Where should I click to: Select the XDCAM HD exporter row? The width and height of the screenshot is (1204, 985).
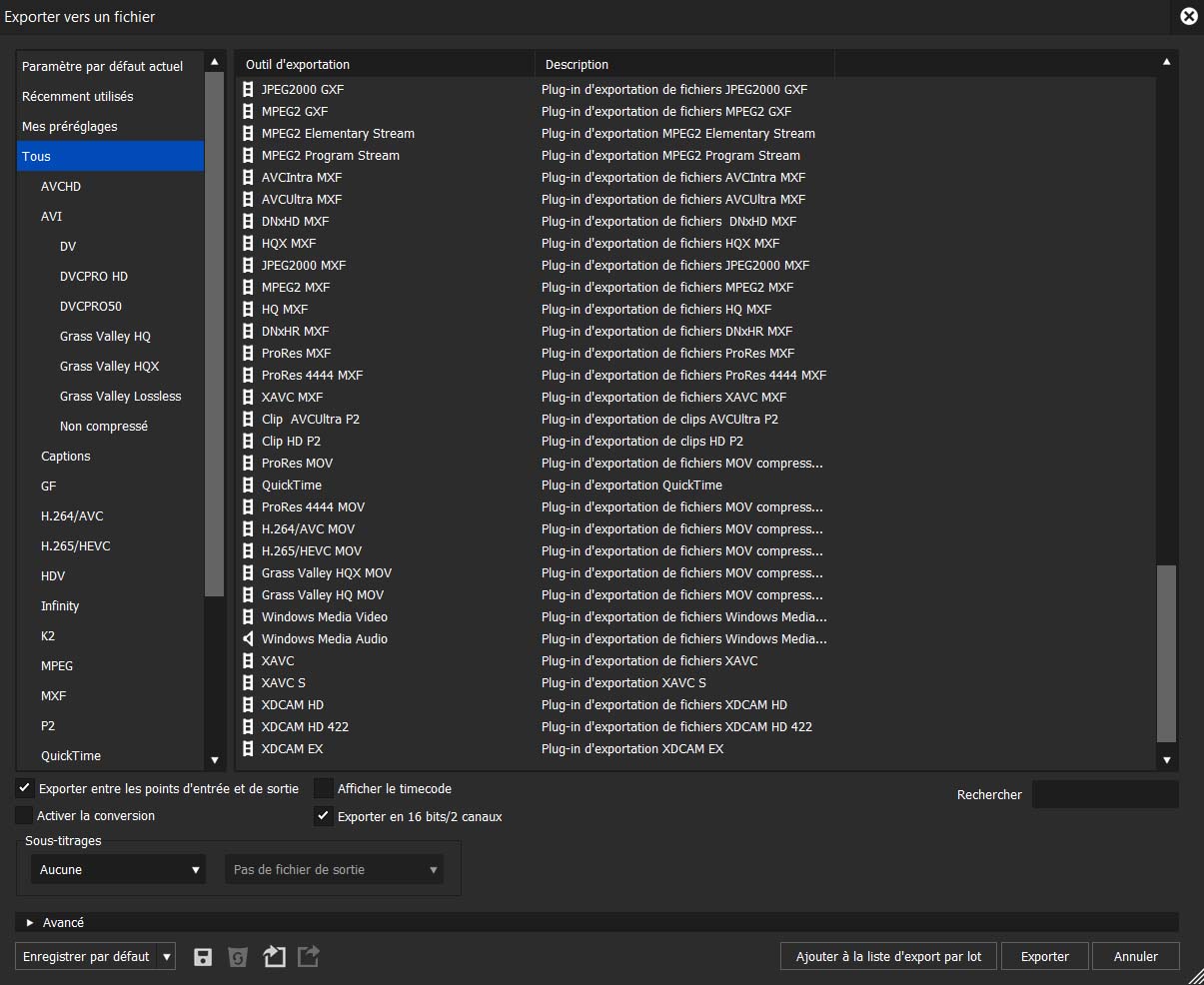695,704
